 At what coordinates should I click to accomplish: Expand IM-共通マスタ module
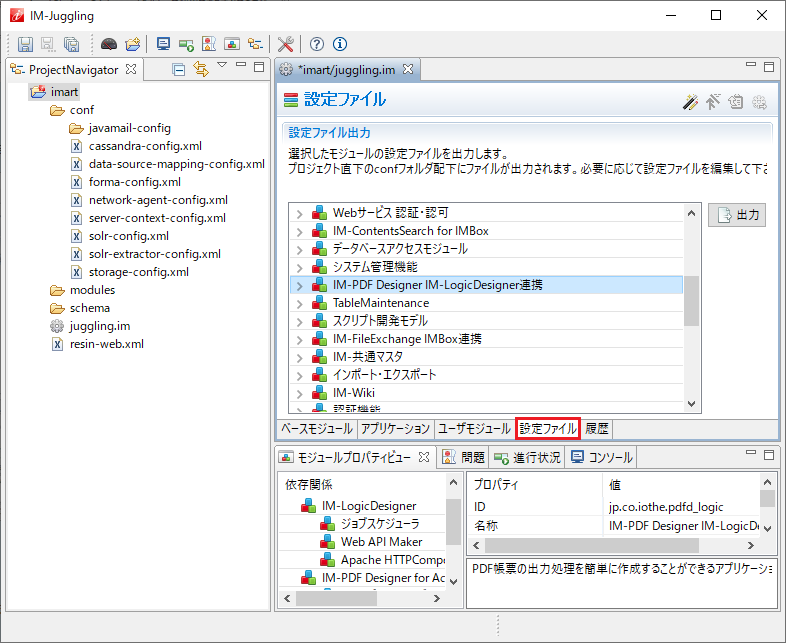pyautogui.click(x=299, y=358)
